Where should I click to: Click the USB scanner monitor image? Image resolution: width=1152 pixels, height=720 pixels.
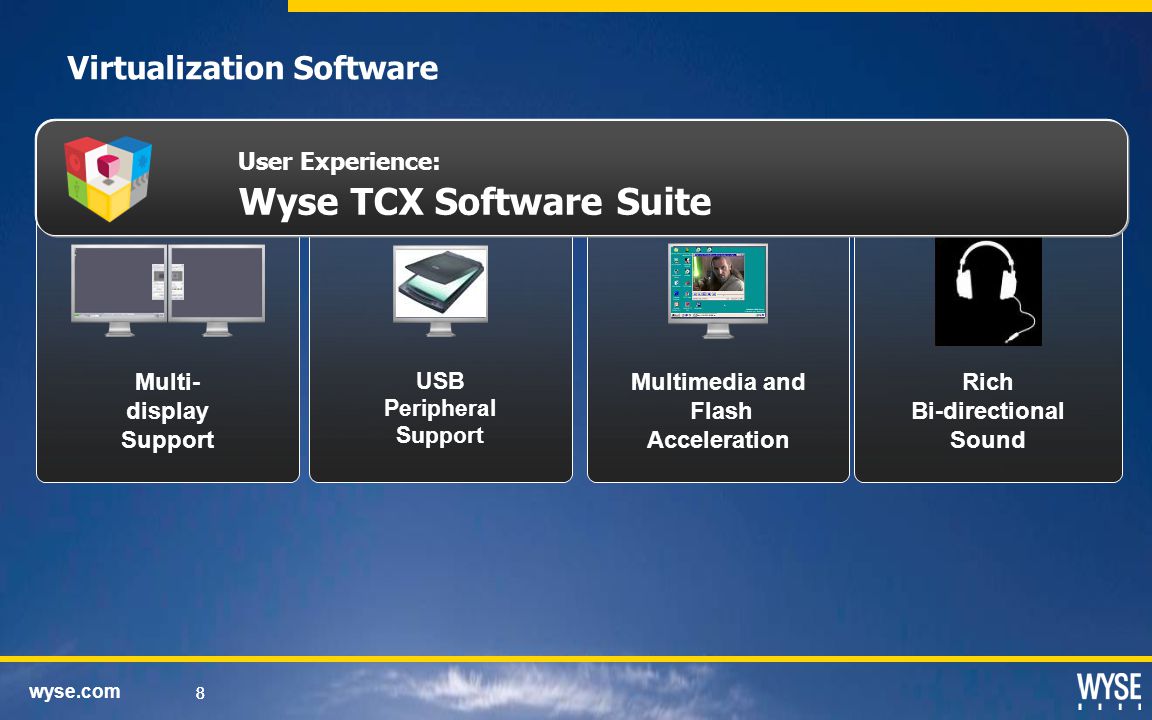[440, 291]
